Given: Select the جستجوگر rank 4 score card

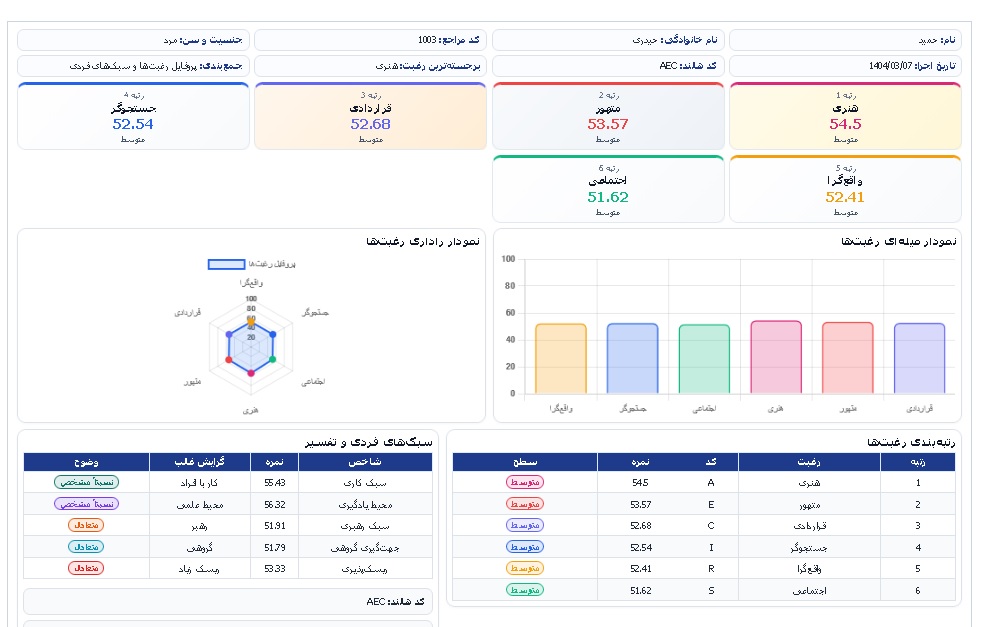Looking at the screenshot, I should click(134, 116).
